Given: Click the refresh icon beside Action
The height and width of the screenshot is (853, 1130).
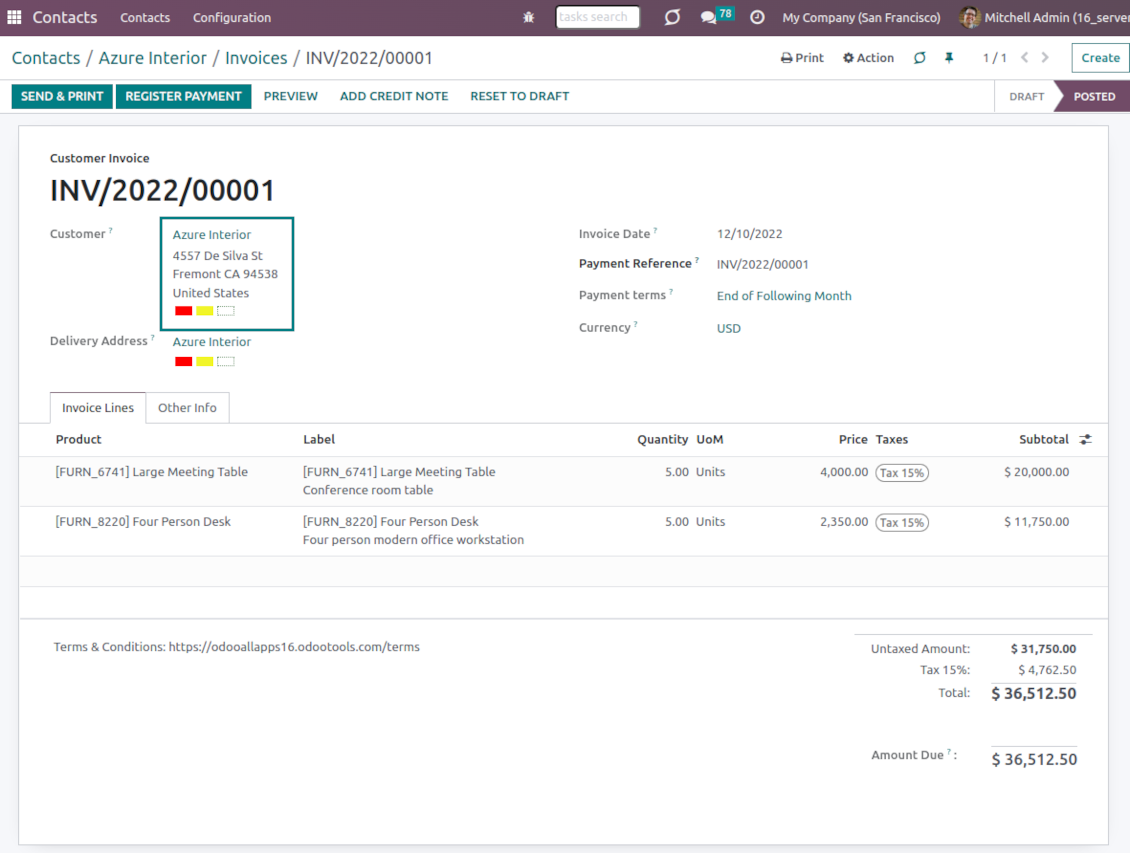Looking at the screenshot, I should 920,58.
